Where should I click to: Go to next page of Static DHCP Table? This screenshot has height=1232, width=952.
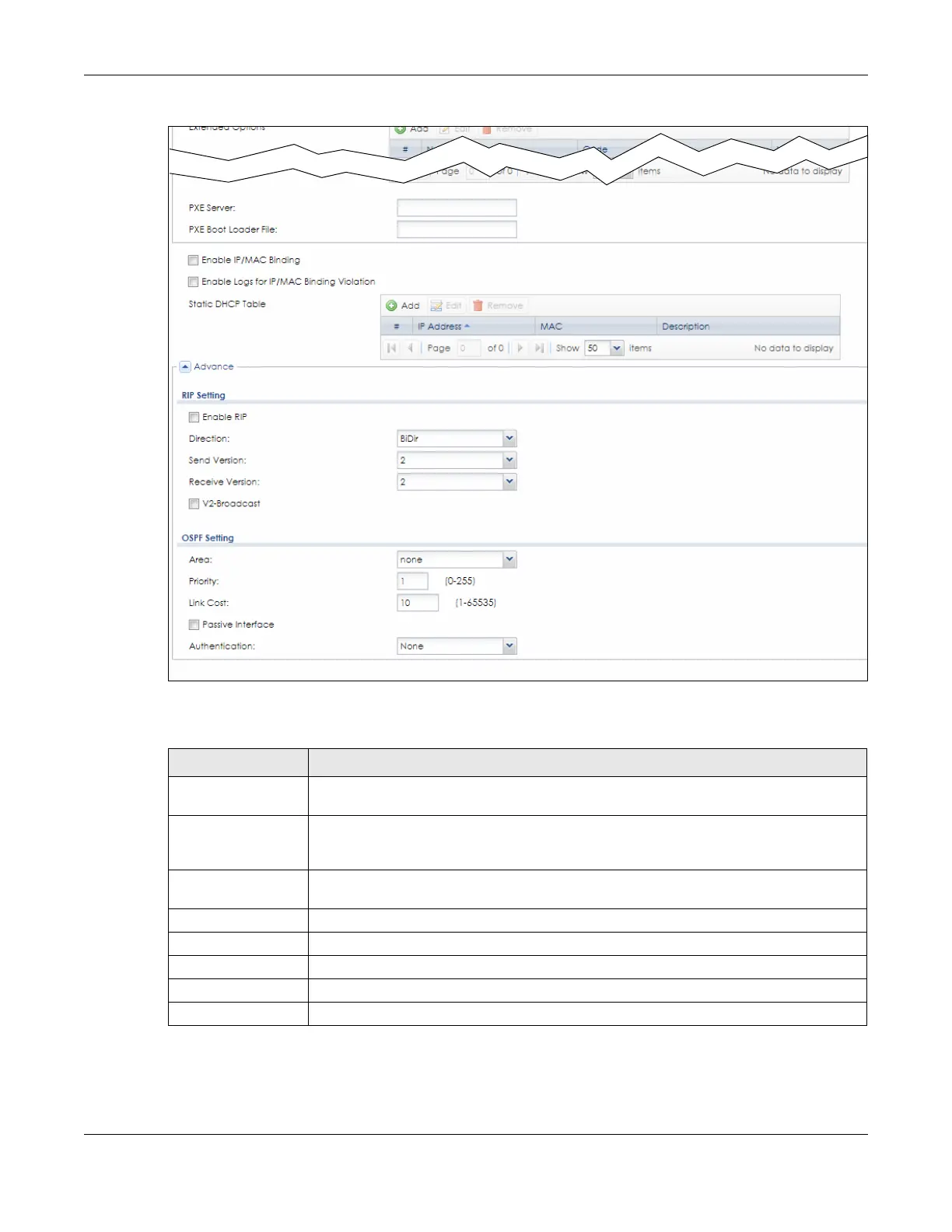(x=520, y=348)
